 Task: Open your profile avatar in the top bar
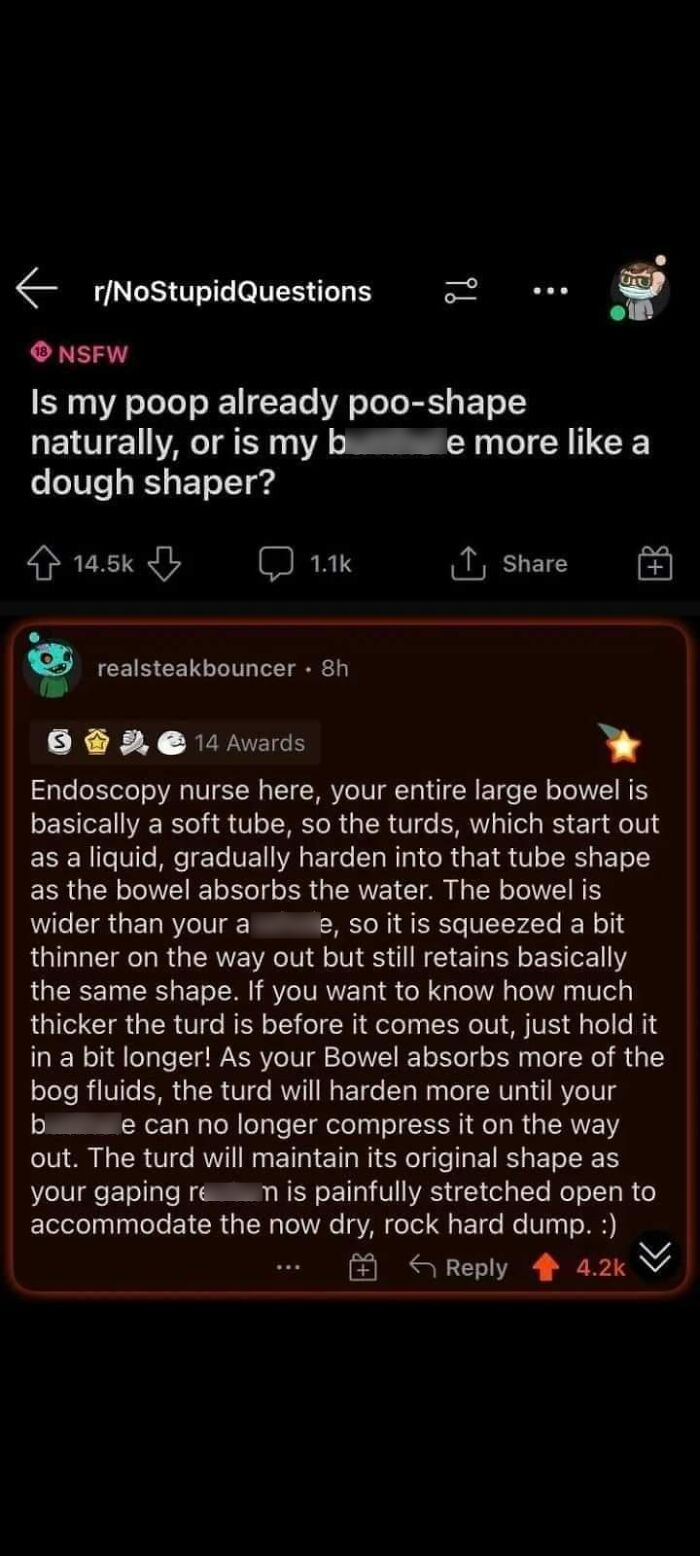pyautogui.click(x=640, y=290)
